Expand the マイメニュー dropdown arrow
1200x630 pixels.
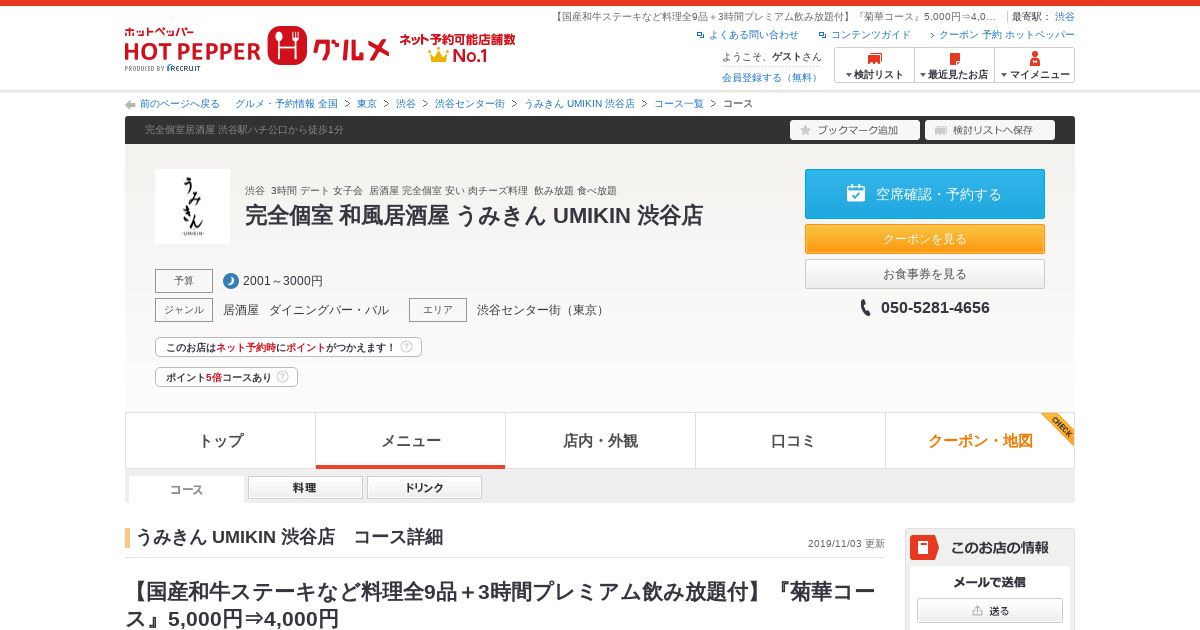coord(1004,75)
